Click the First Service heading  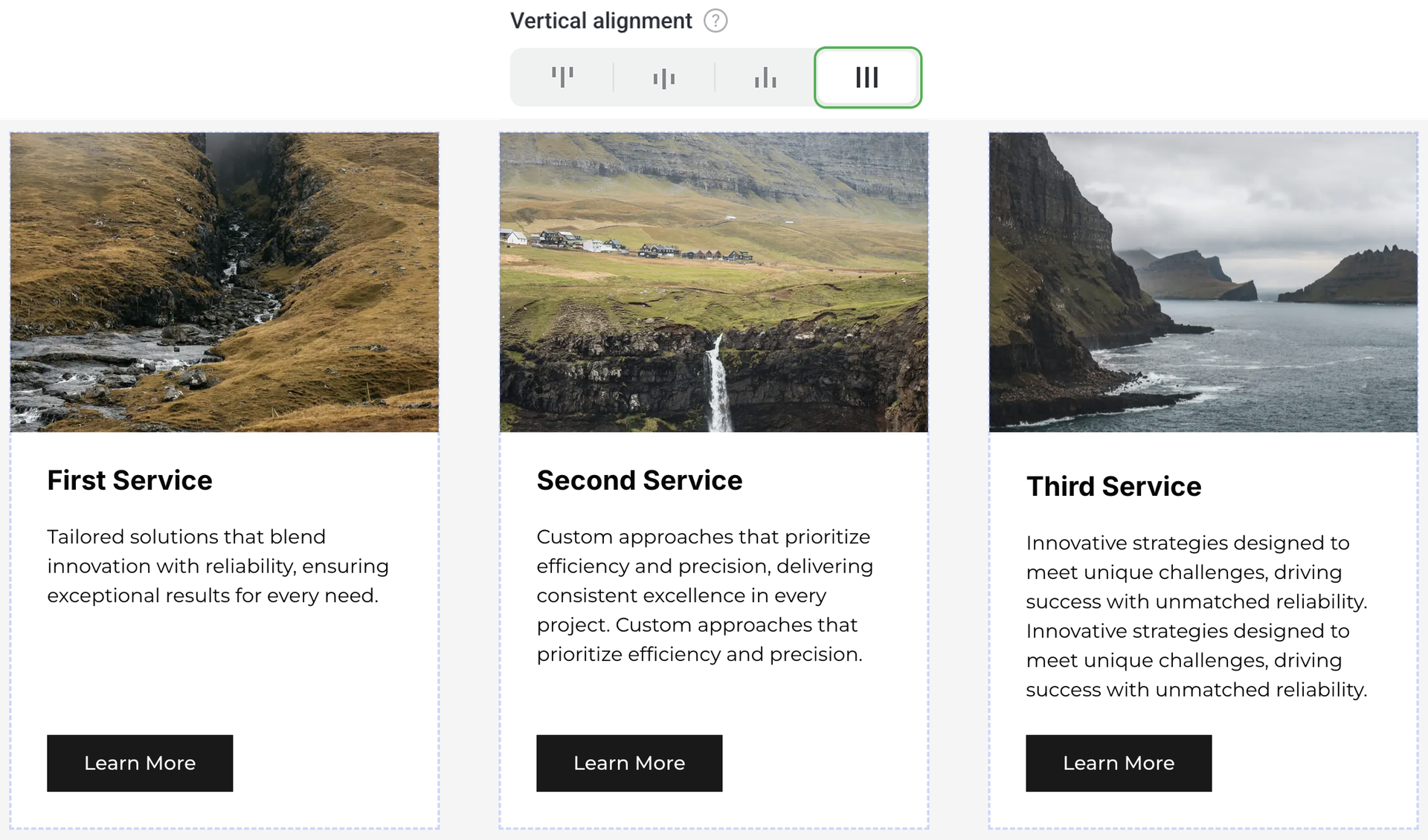pyautogui.click(x=129, y=480)
